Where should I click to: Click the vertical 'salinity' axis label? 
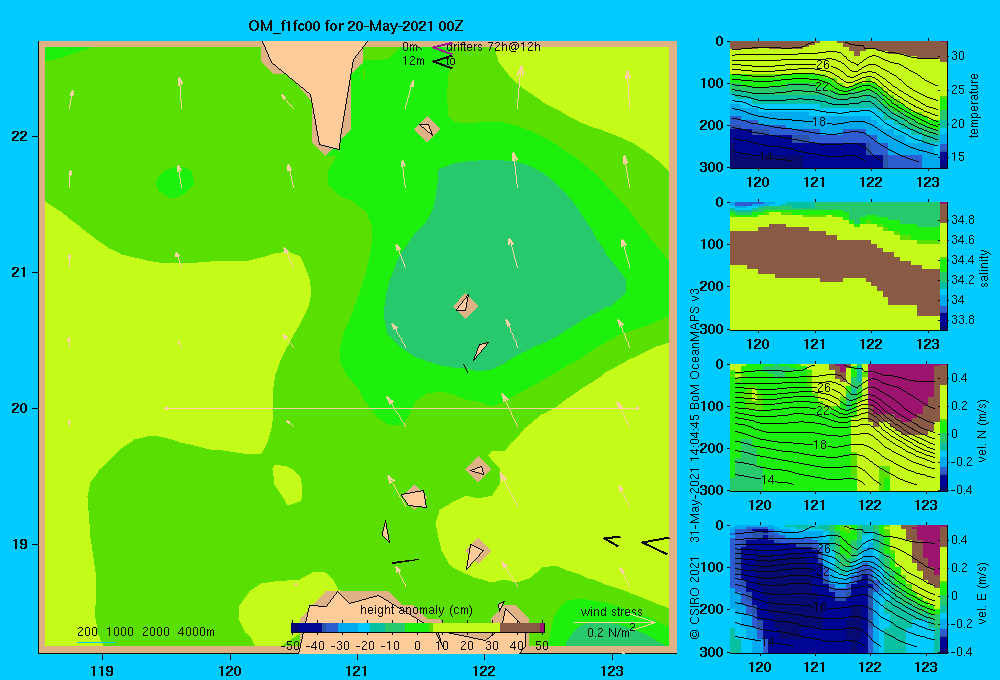tap(984, 268)
